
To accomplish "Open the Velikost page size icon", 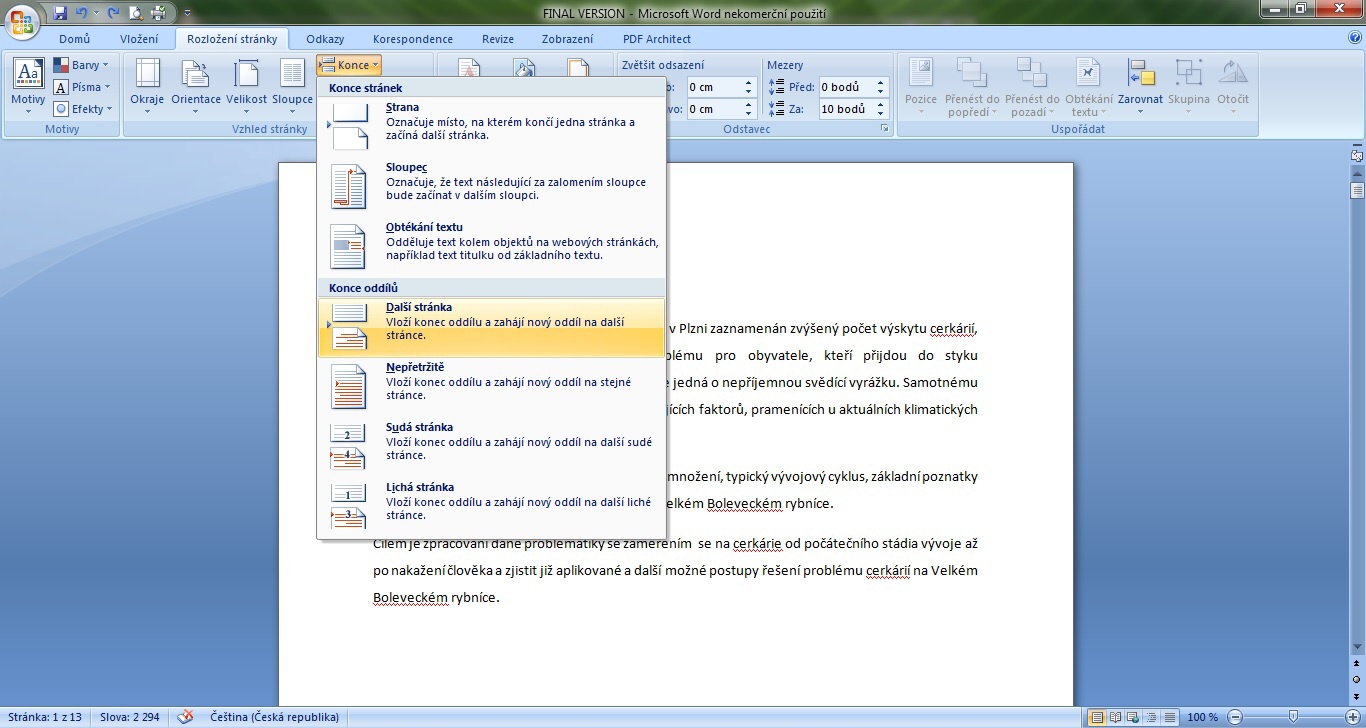I will click(x=246, y=82).
